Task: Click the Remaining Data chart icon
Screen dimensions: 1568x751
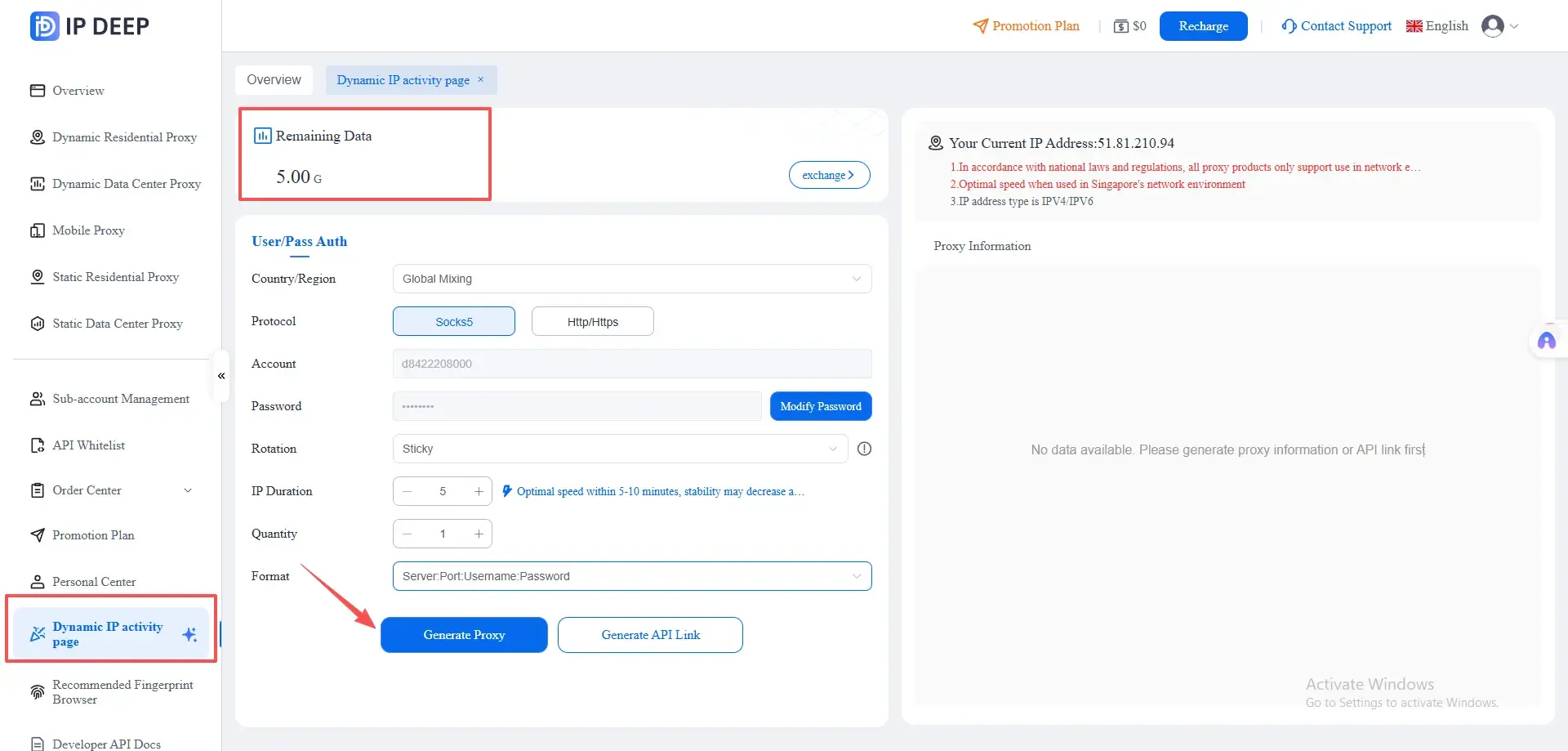Action: pyautogui.click(x=262, y=136)
